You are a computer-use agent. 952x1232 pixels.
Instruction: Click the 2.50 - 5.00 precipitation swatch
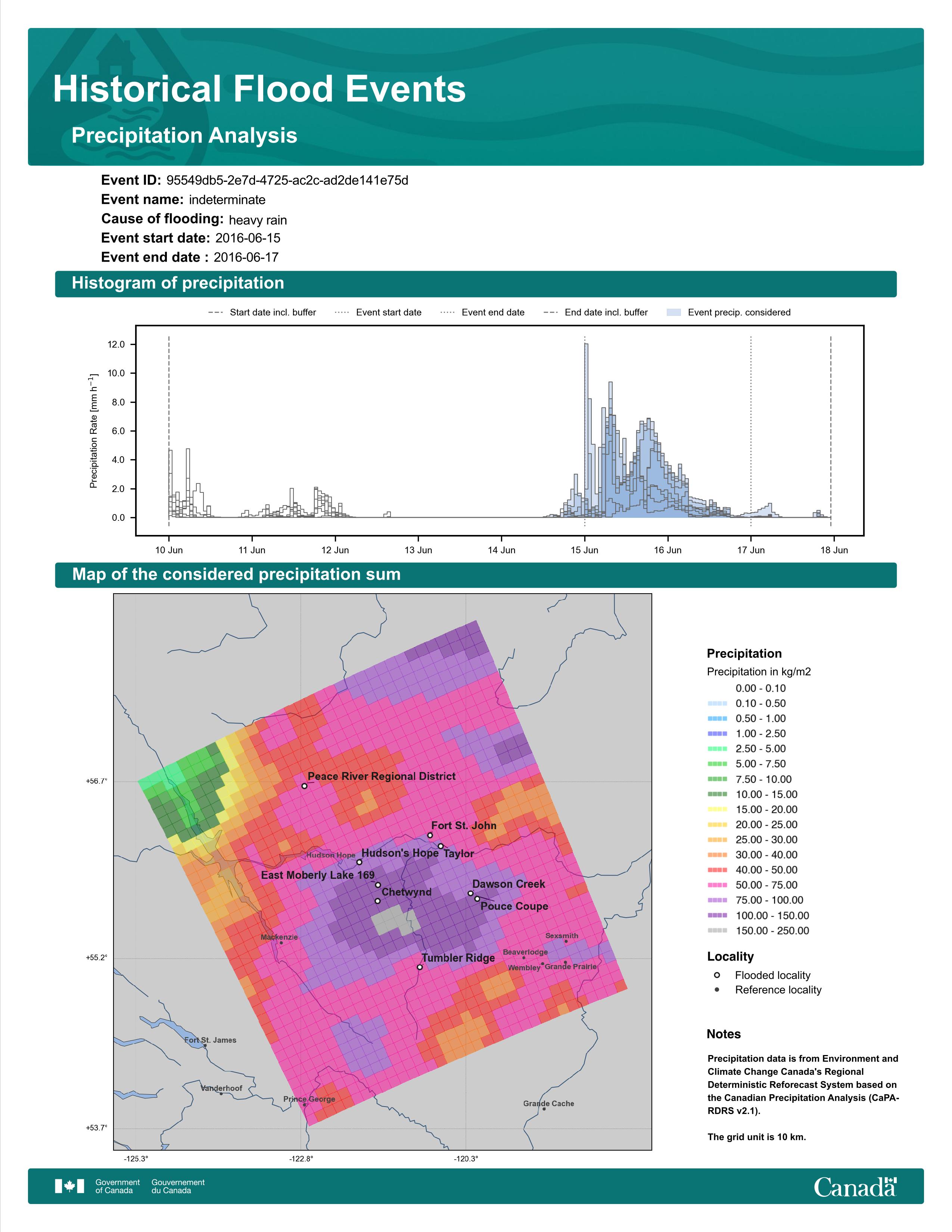[717, 749]
